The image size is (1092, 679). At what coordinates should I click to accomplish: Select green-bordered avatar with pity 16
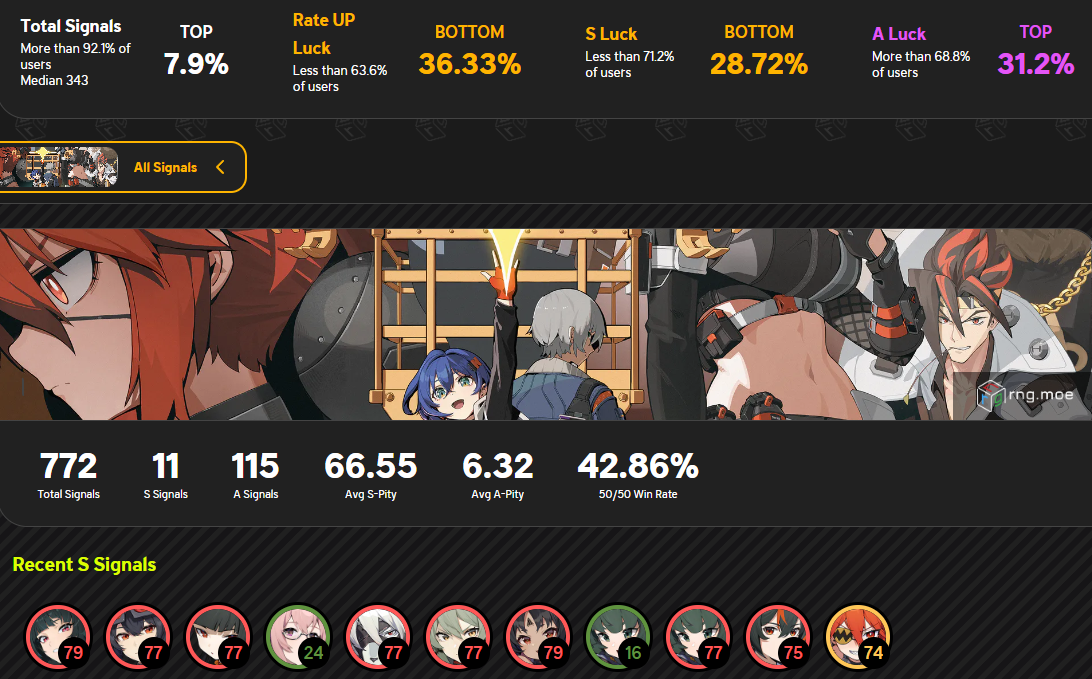coord(618,637)
